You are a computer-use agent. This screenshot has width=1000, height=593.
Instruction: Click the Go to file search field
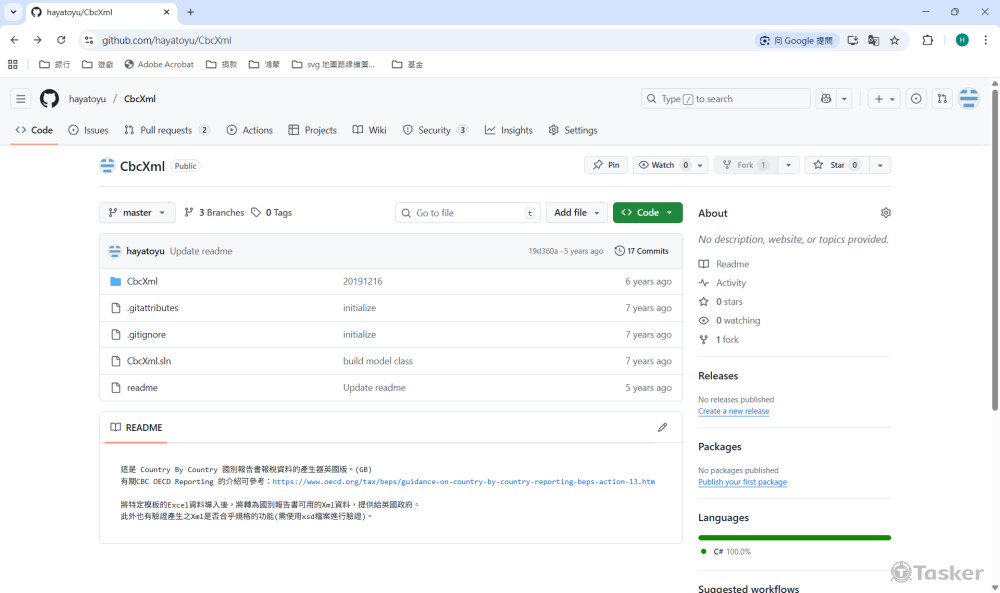tap(468, 213)
